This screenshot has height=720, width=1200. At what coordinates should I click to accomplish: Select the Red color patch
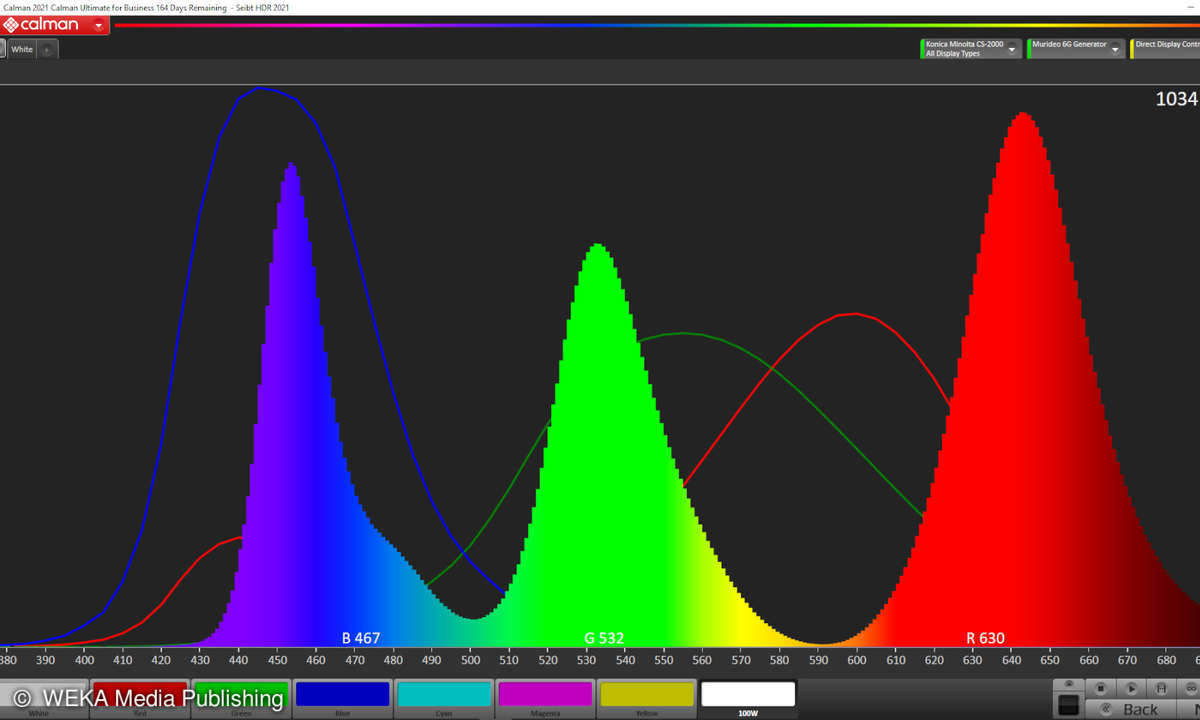click(139, 697)
